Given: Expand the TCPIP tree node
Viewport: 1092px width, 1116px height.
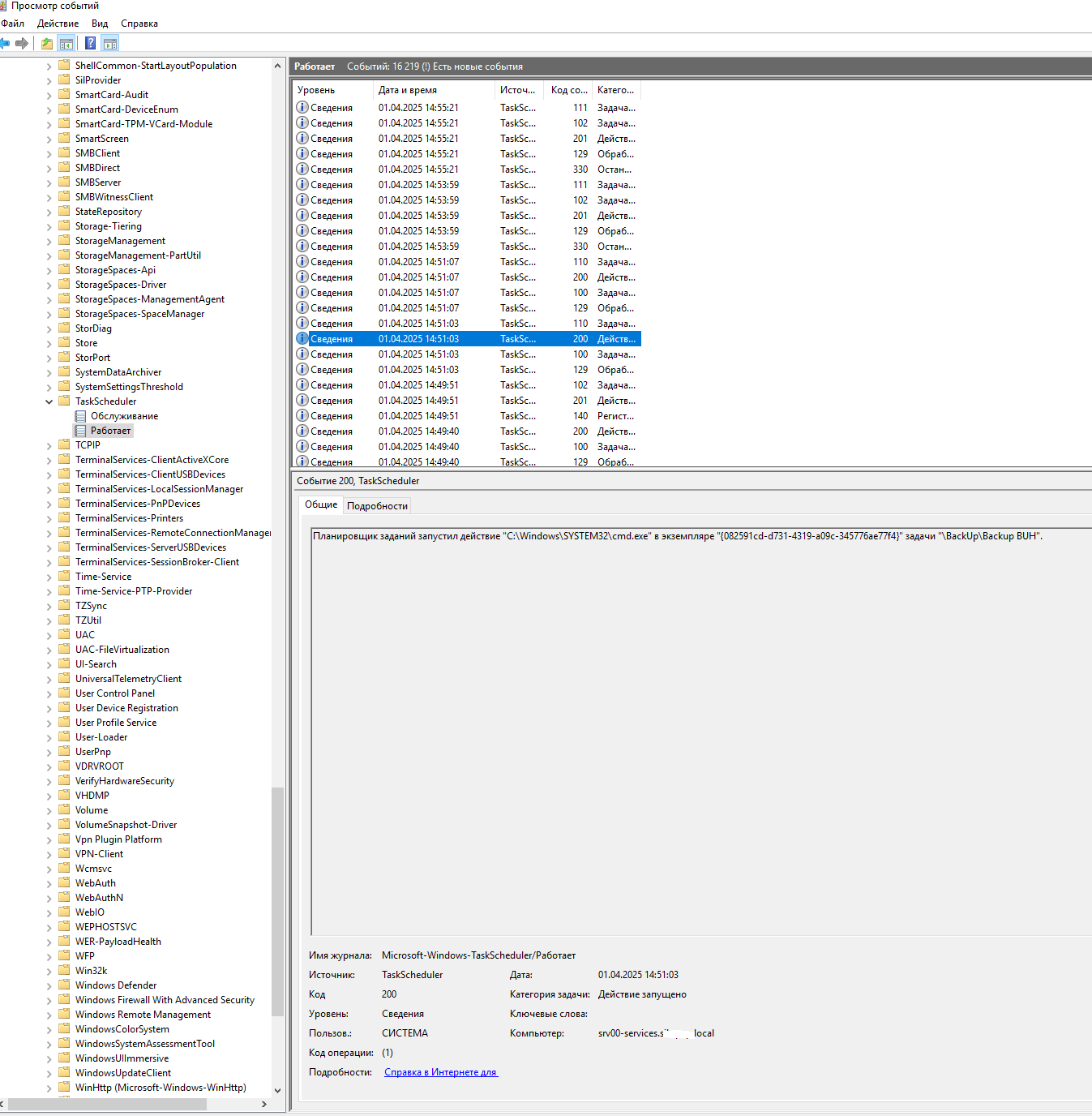Looking at the screenshot, I should click(49, 445).
